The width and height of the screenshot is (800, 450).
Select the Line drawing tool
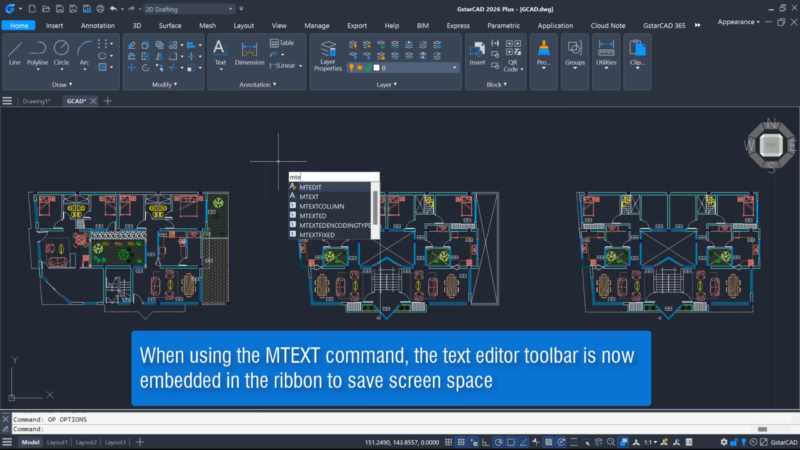click(14, 51)
